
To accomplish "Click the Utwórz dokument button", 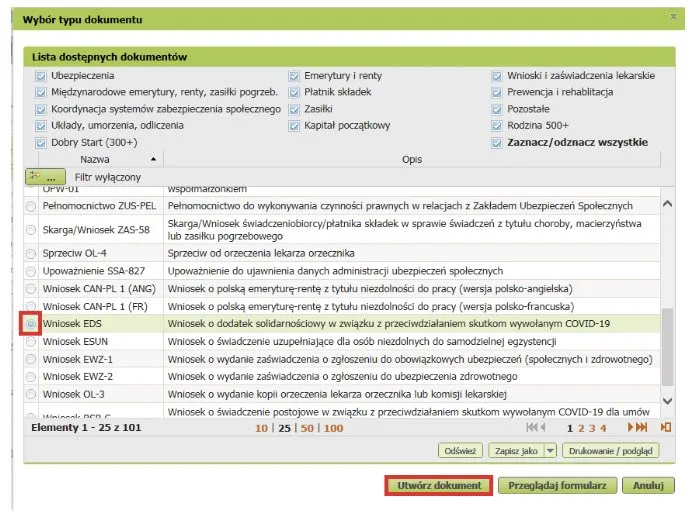I will (439, 485).
